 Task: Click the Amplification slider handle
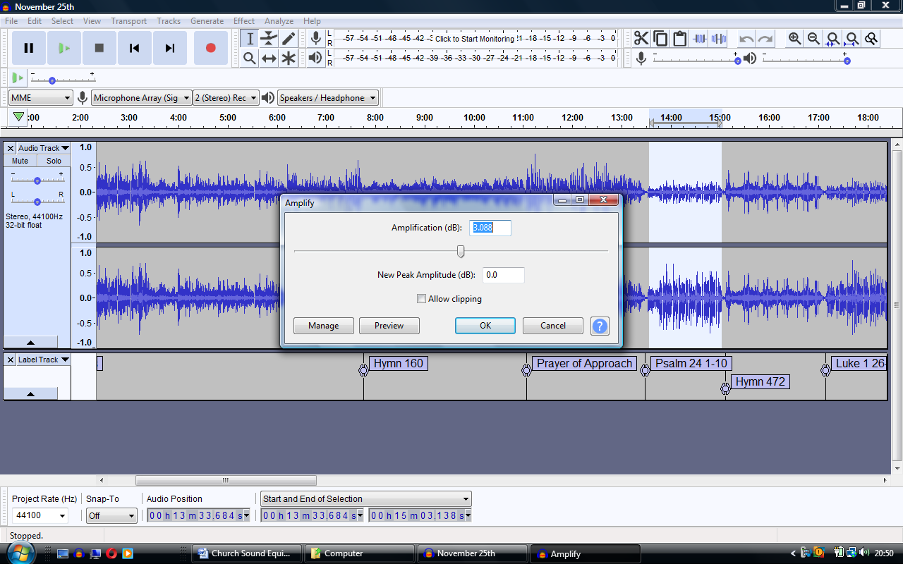[x=461, y=251]
